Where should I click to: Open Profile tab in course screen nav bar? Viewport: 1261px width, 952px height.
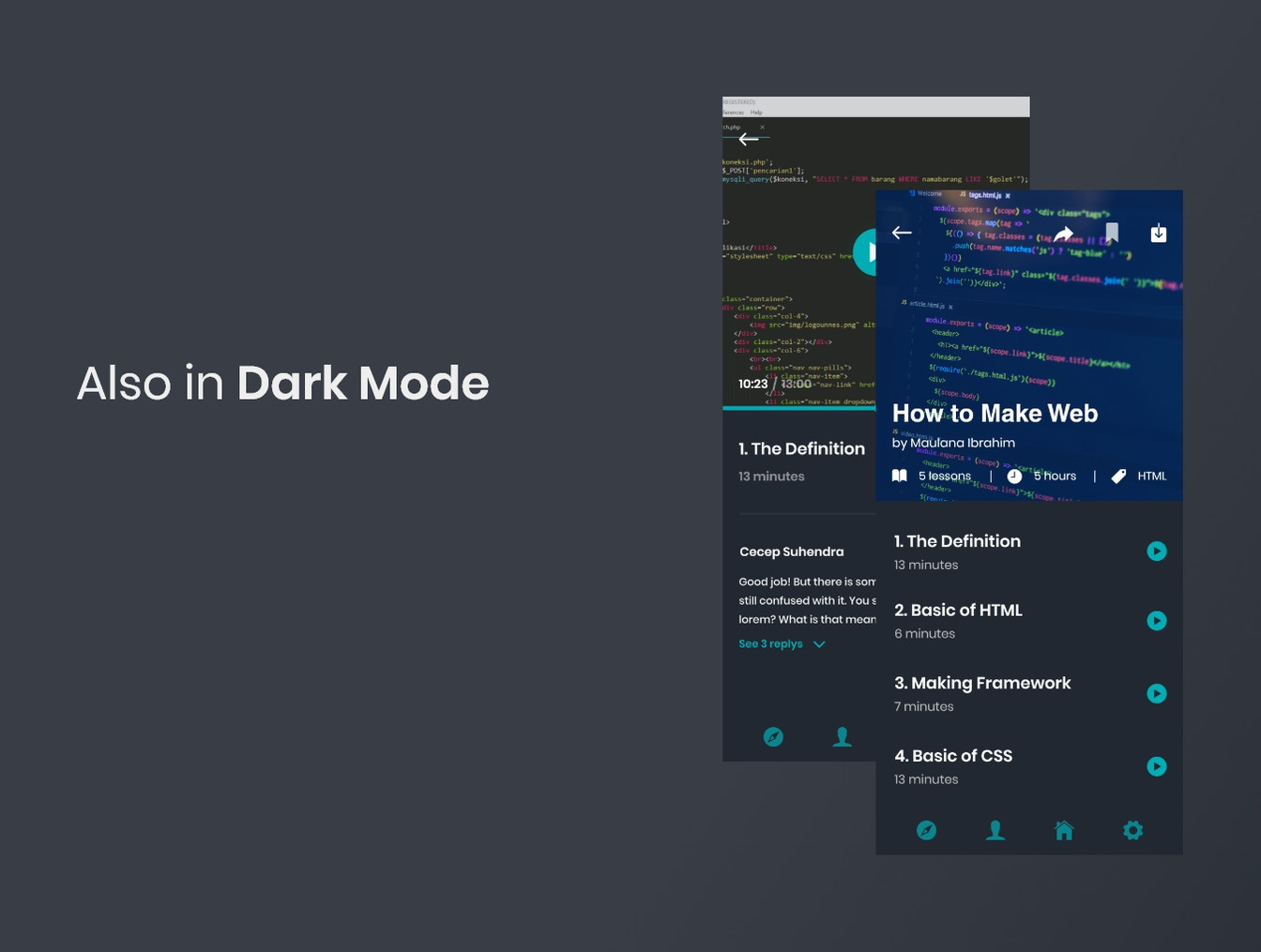pyautogui.click(x=995, y=830)
